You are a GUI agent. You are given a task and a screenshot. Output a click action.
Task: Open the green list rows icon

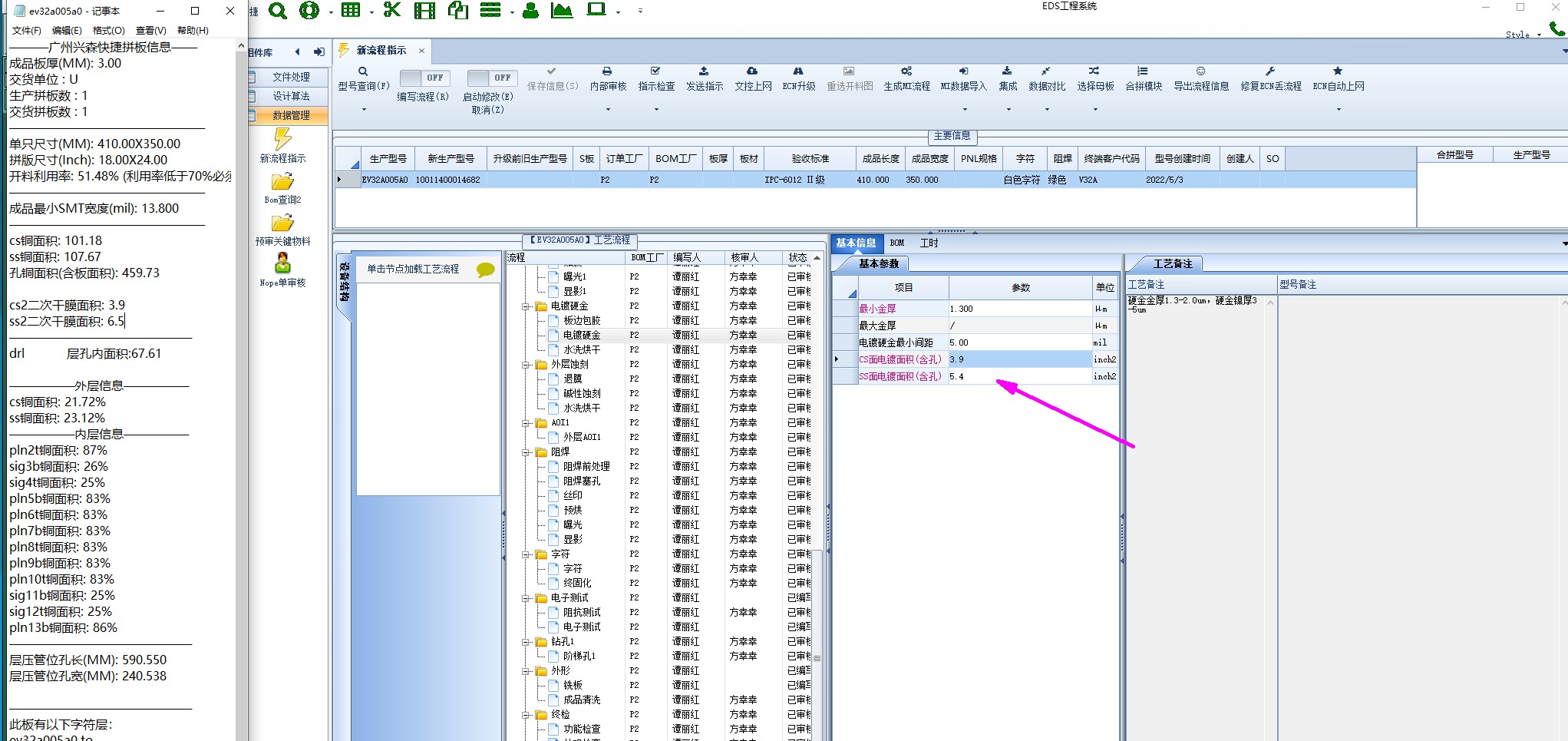click(x=490, y=11)
